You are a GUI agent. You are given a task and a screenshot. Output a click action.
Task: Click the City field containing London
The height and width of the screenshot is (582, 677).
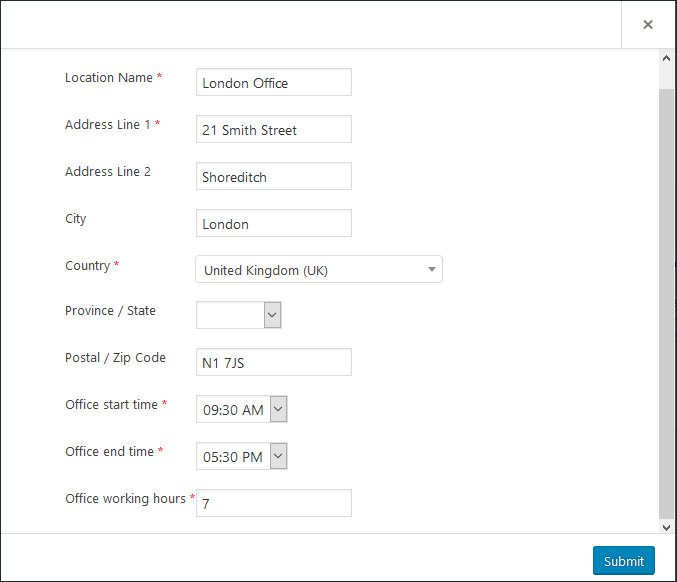coord(274,223)
